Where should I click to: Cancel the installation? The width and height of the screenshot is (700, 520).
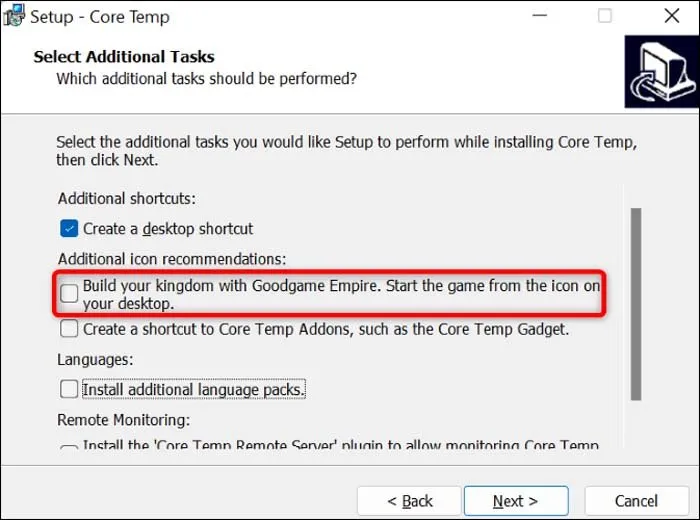(636, 500)
